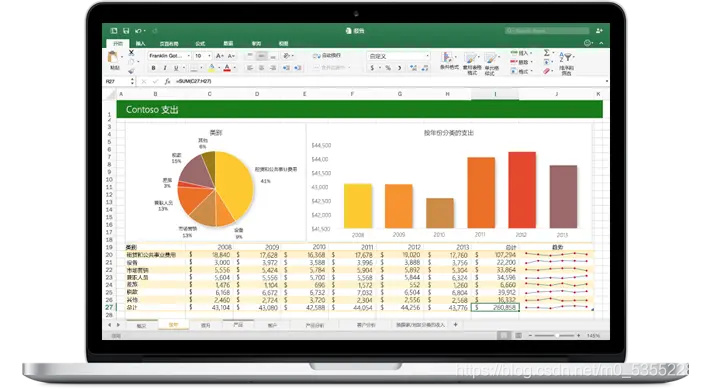Image resolution: width=713 pixels, height=389 pixels.
Task: Switch to the View (视图) ribbon tab
Action: (284, 44)
